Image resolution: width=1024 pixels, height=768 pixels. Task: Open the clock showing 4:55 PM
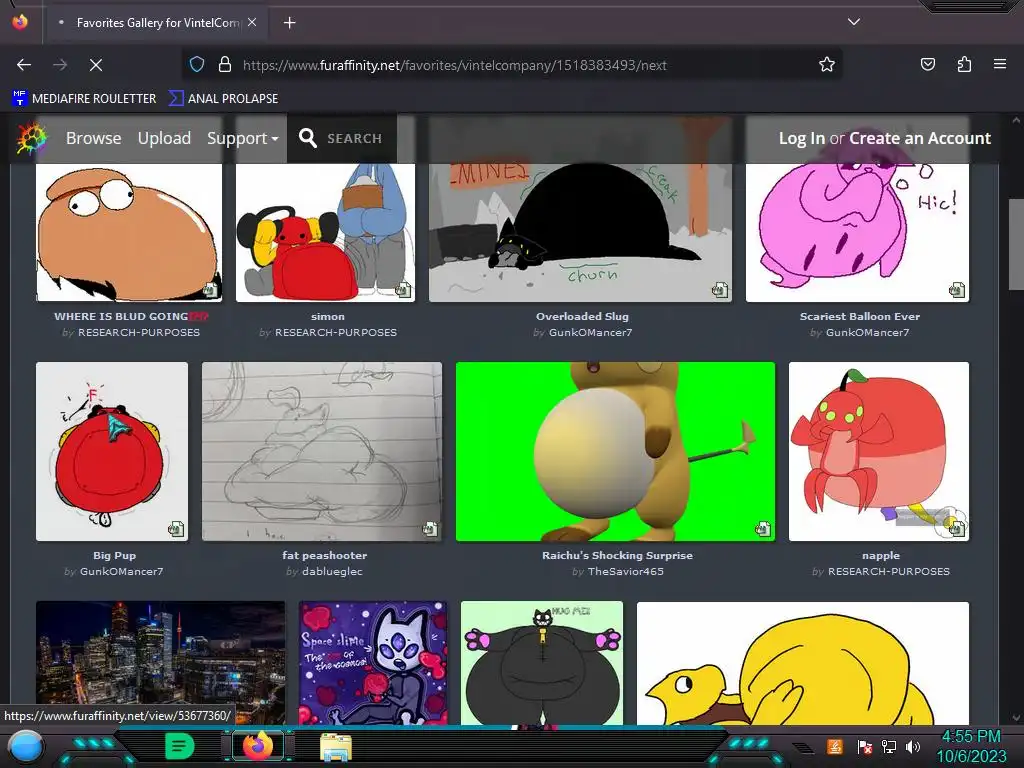(x=972, y=746)
